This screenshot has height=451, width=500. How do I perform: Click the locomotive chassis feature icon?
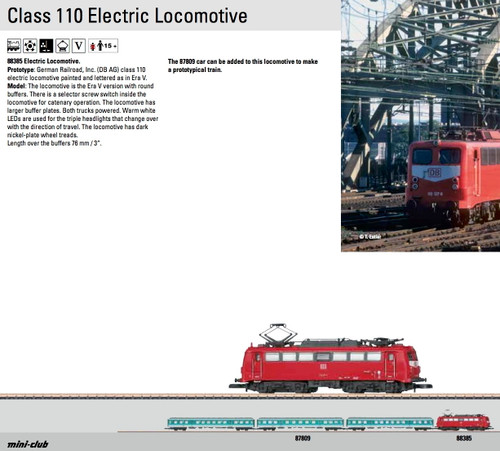[x=14, y=46]
